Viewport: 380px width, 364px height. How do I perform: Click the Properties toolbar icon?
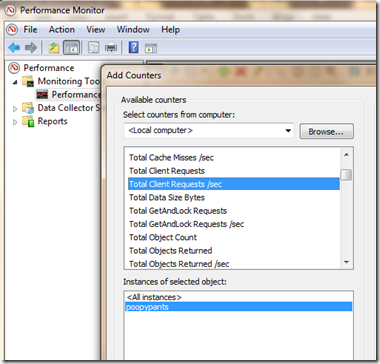point(93,48)
